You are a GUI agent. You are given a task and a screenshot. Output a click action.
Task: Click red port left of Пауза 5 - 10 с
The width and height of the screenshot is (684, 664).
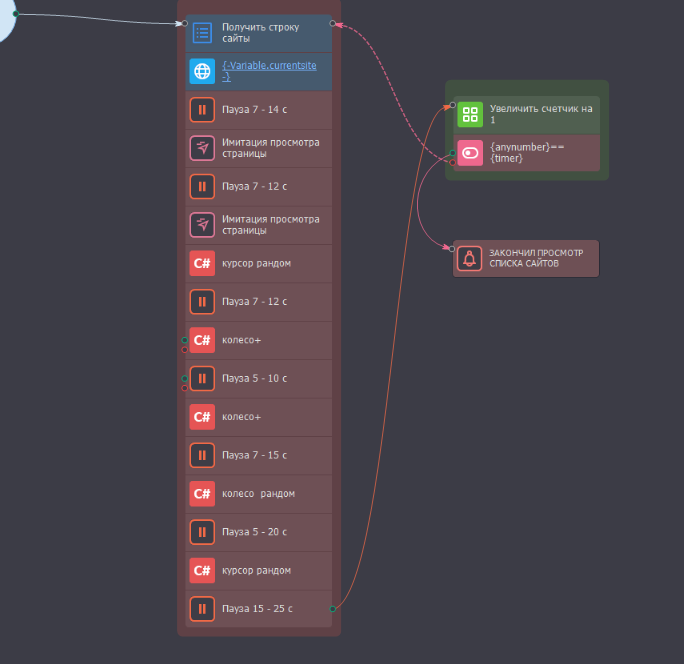(x=185, y=388)
